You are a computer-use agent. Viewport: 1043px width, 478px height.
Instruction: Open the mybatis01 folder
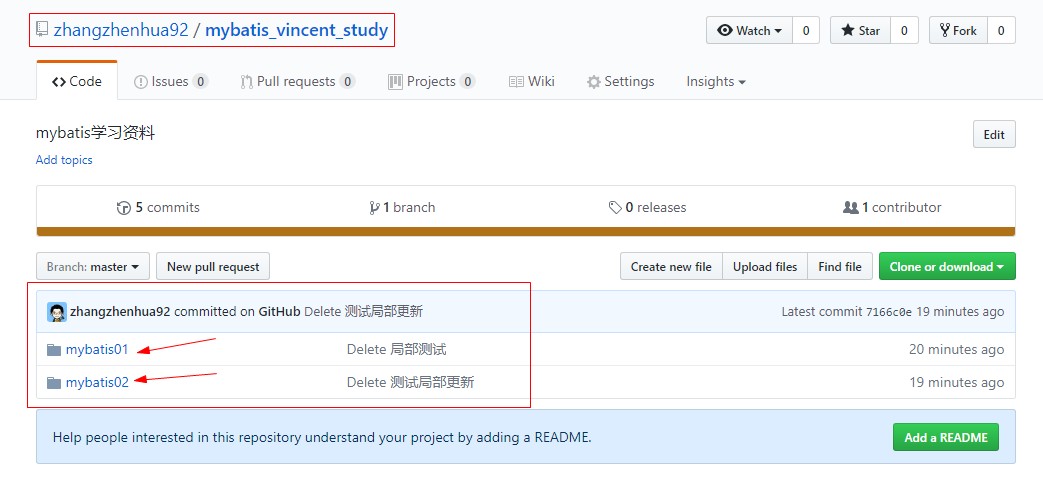pyautogui.click(x=96, y=349)
